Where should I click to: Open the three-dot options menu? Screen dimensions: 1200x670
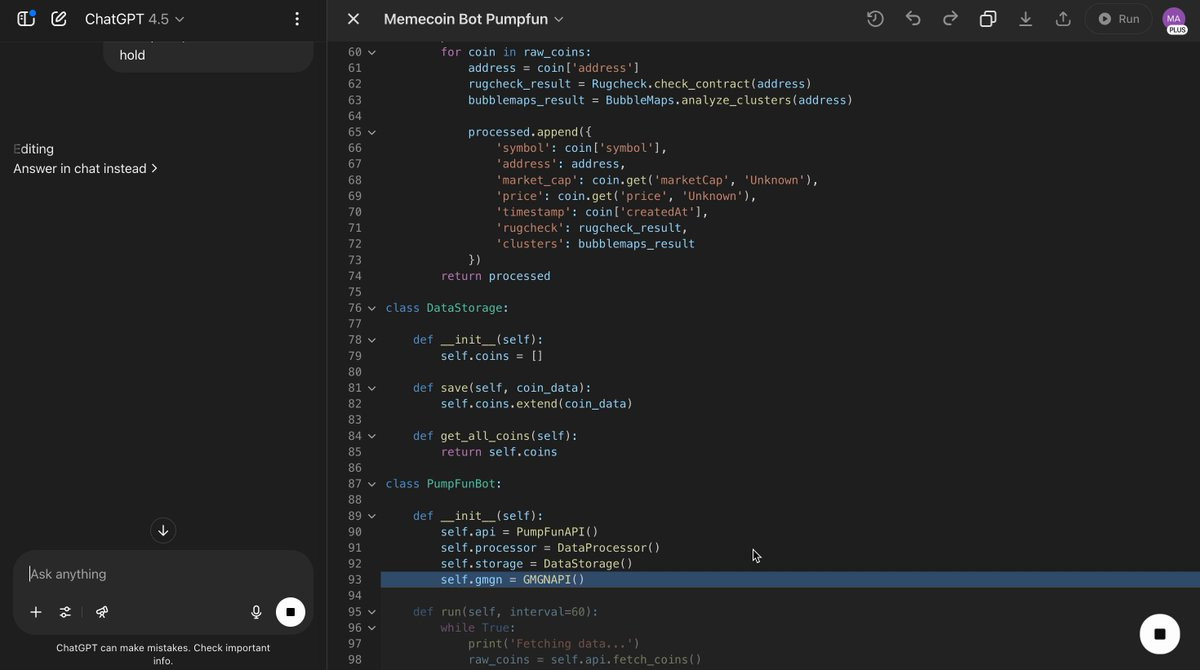coord(297,19)
